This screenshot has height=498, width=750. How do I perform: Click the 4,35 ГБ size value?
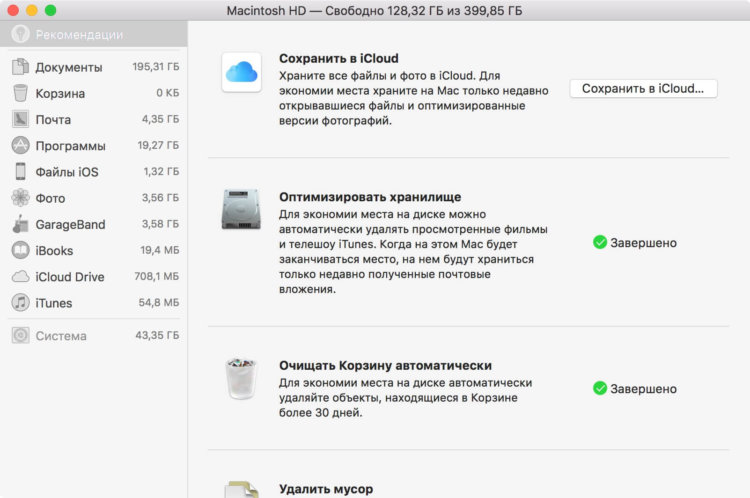click(x=160, y=119)
